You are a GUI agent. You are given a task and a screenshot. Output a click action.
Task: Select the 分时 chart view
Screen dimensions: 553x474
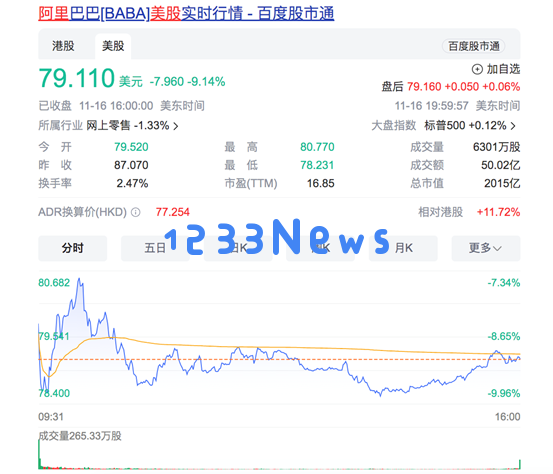[73, 248]
